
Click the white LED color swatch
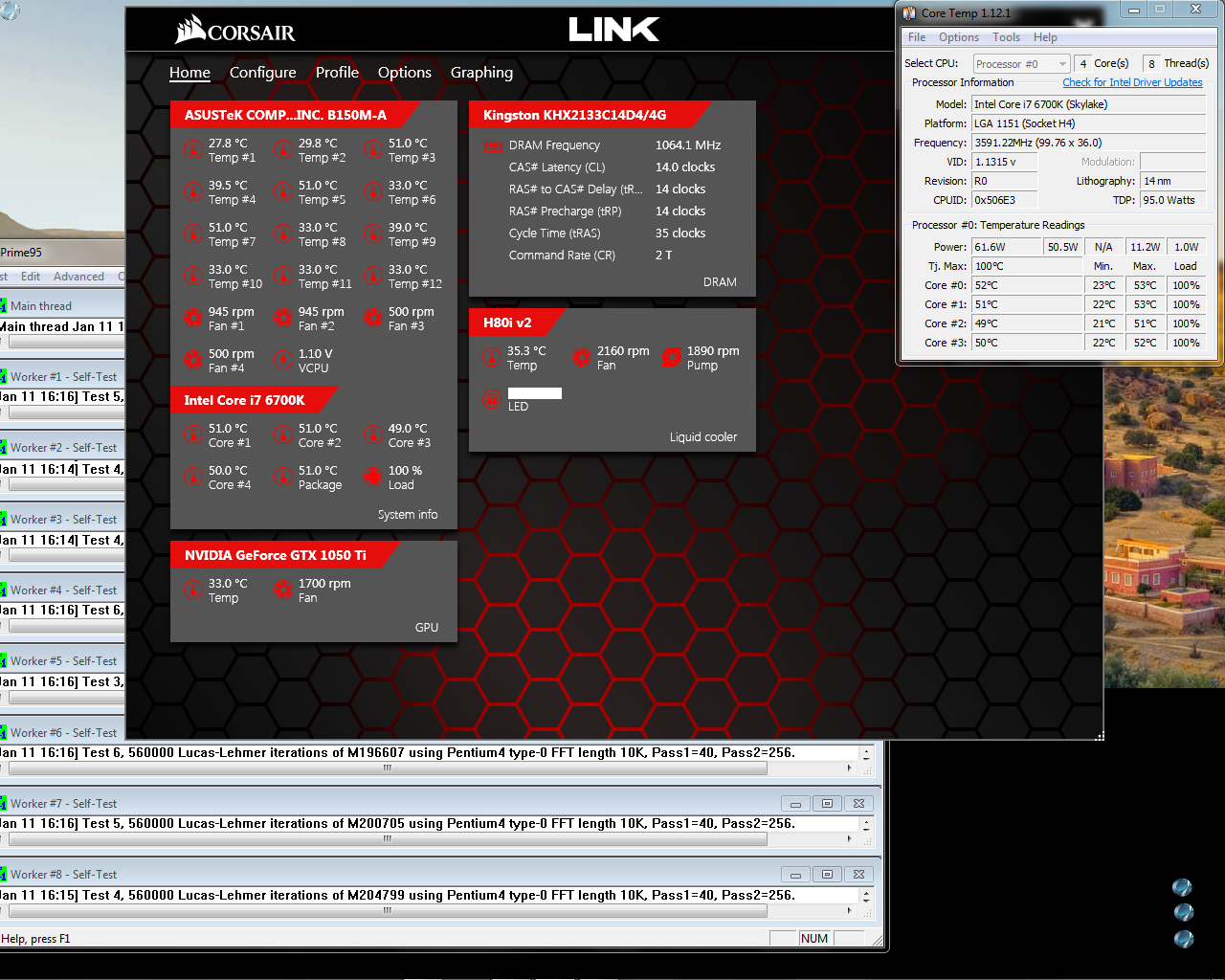(x=535, y=393)
